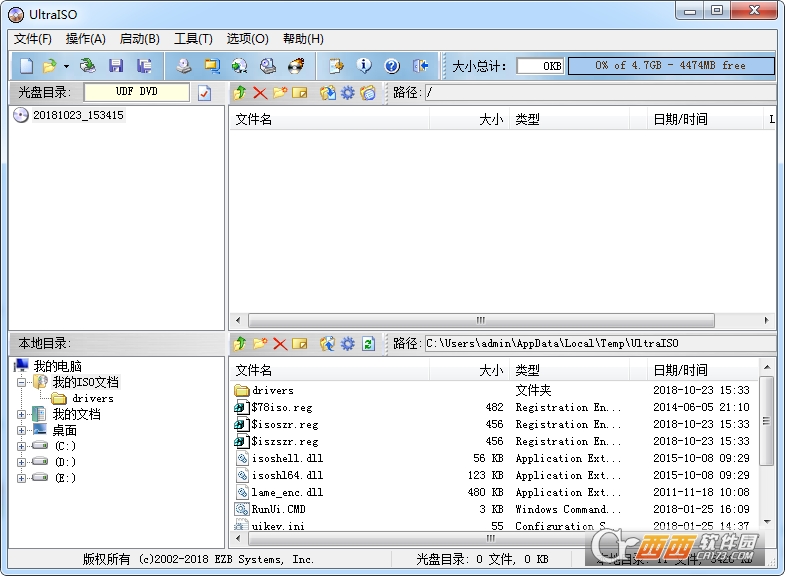
Task: Click the New file icon in toolbar
Action: tap(26, 66)
